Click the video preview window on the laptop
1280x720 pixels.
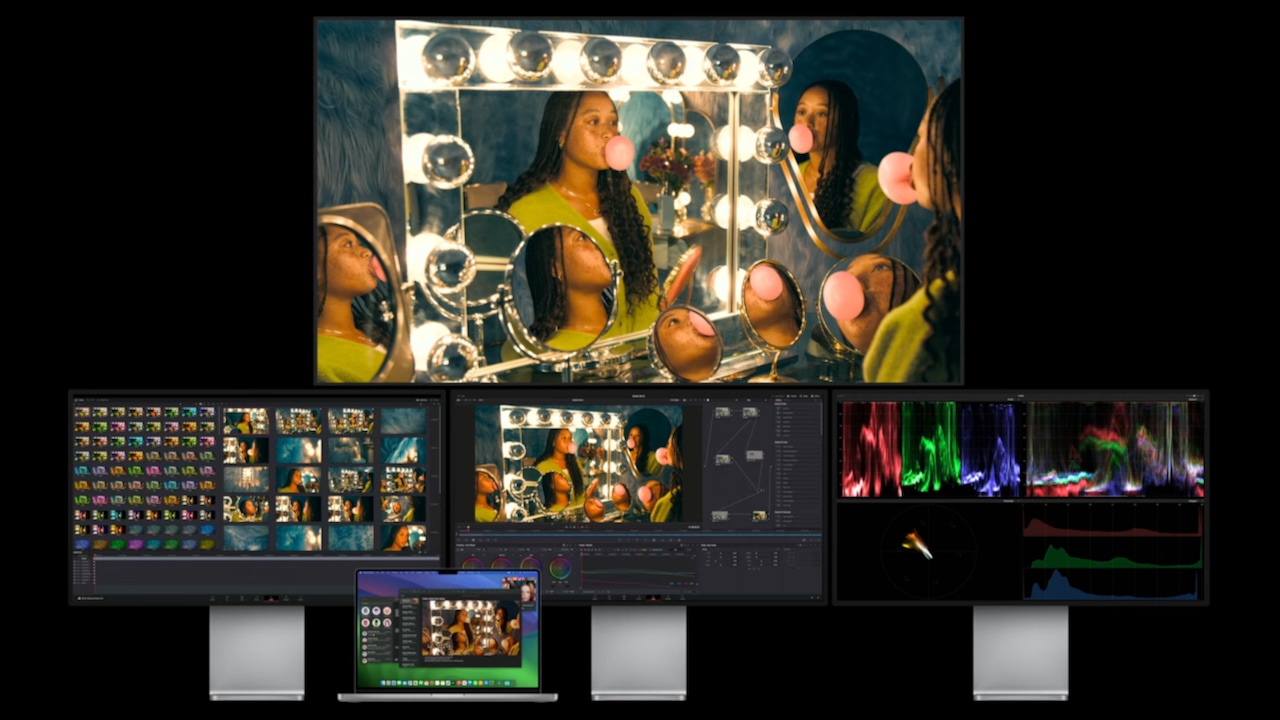coord(470,627)
